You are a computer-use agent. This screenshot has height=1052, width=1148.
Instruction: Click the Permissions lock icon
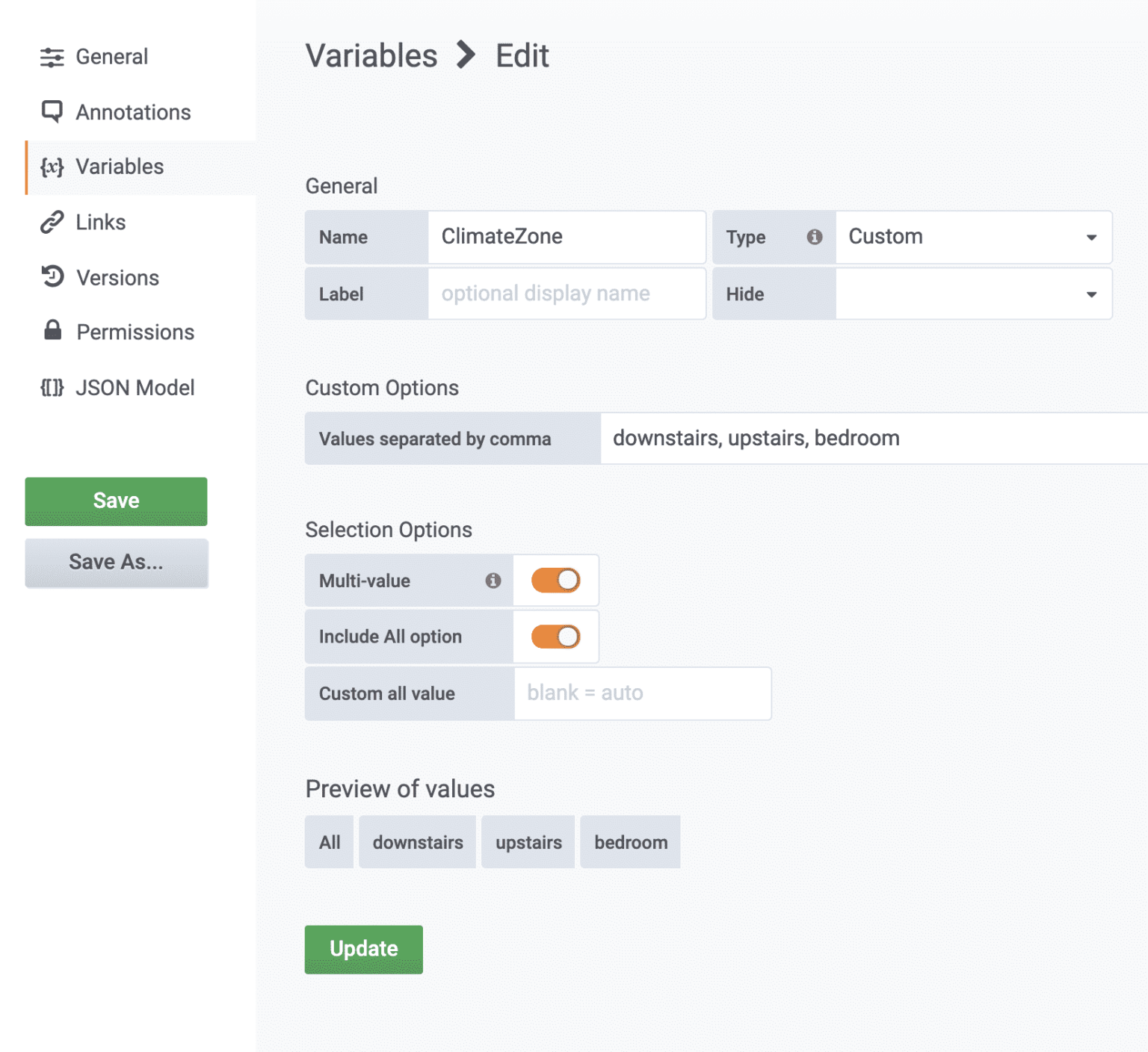(x=52, y=330)
